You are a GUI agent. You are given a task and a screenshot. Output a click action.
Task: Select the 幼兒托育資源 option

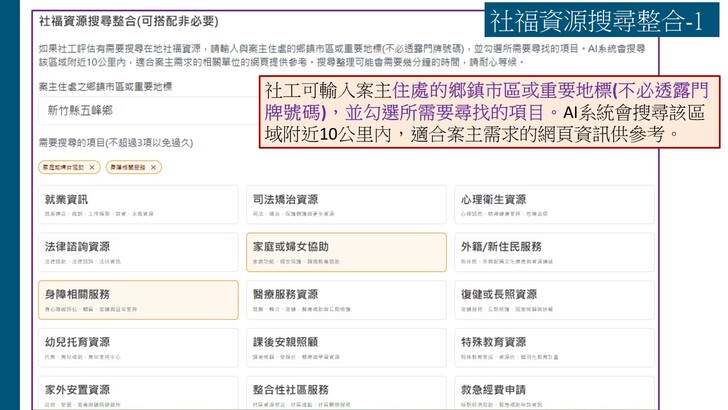pos(138,347)
